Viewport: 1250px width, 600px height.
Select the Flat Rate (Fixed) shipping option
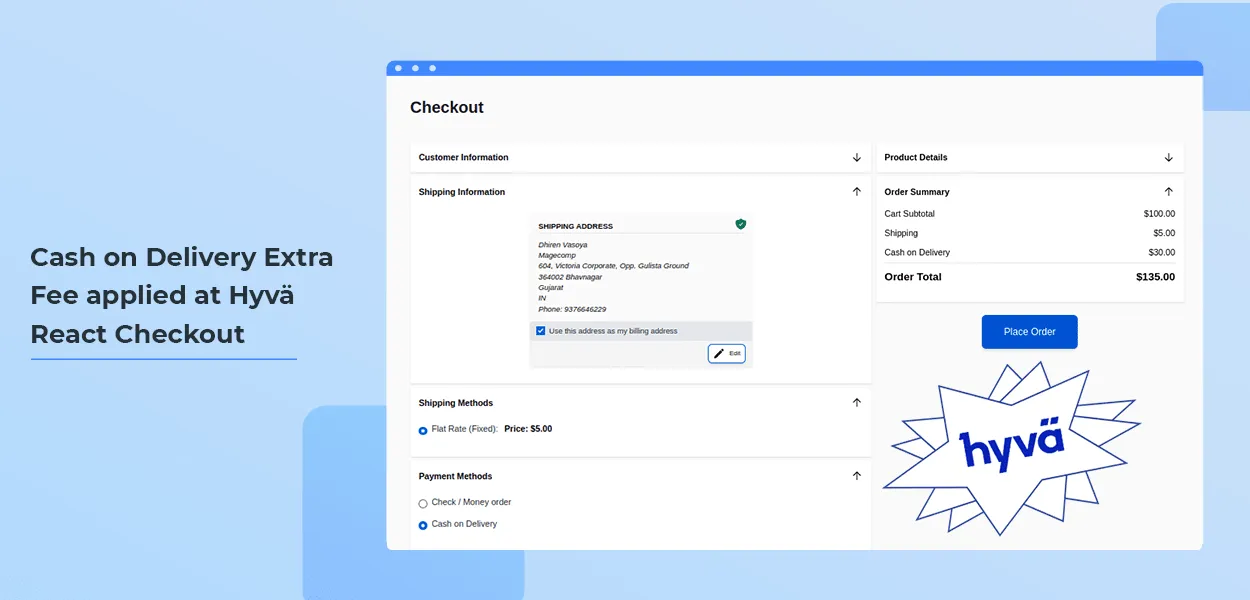pos(423,430)
